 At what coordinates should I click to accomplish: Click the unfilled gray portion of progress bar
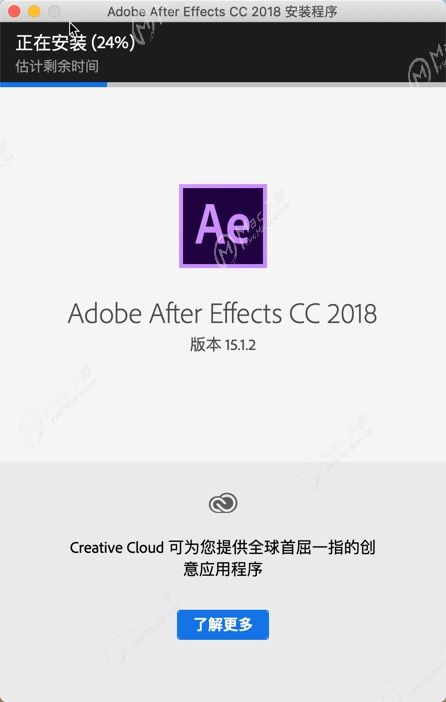point(277,84)
